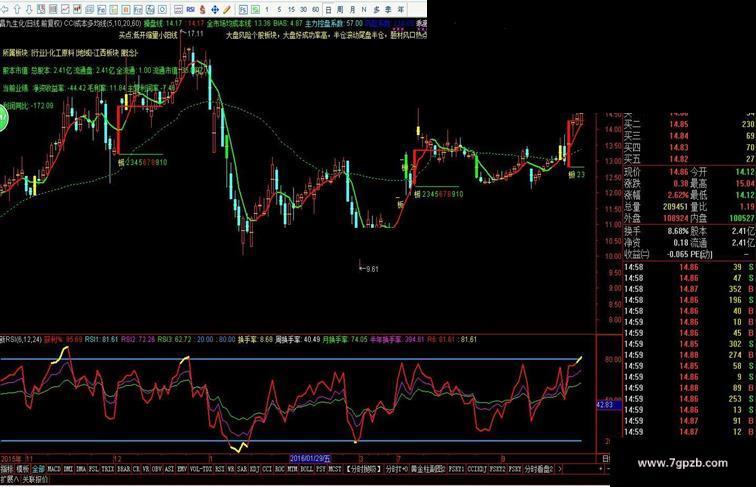756x487 pixels.
Task: Click the line chart toolbar icon
Action: (x=65, y=10)
